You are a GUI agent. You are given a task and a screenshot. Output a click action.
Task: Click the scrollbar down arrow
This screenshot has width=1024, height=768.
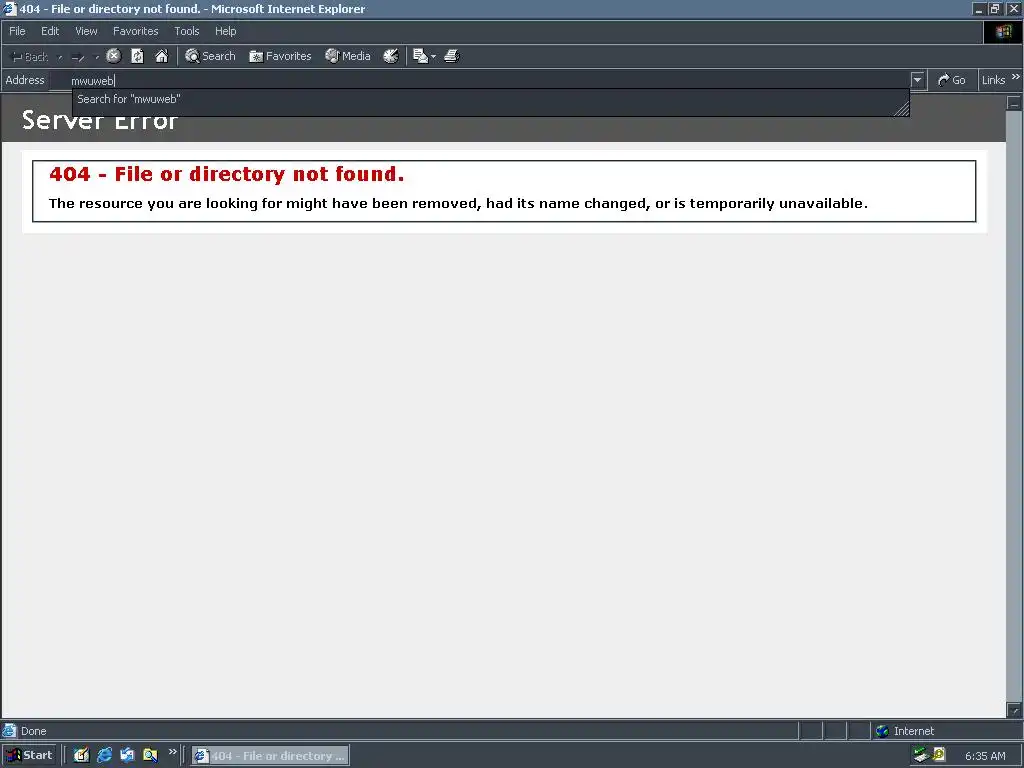coord(1014,710)
